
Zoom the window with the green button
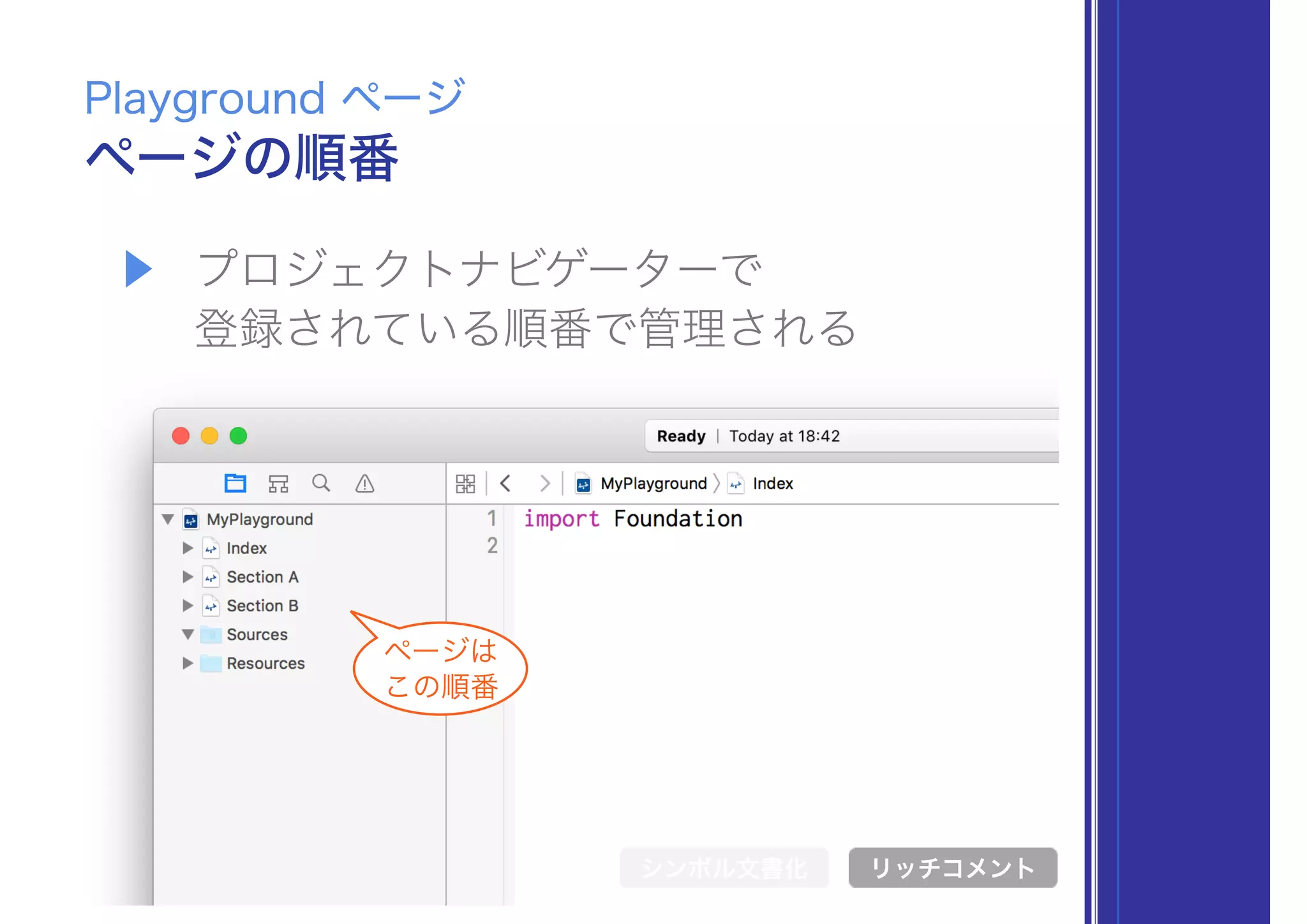[x=239, y=436]
